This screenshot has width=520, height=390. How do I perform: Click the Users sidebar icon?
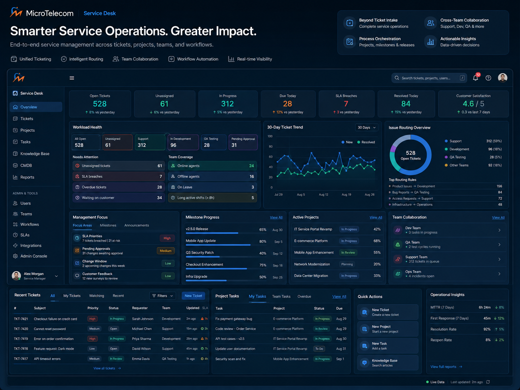pyautogui.click(x=15, y=203)
